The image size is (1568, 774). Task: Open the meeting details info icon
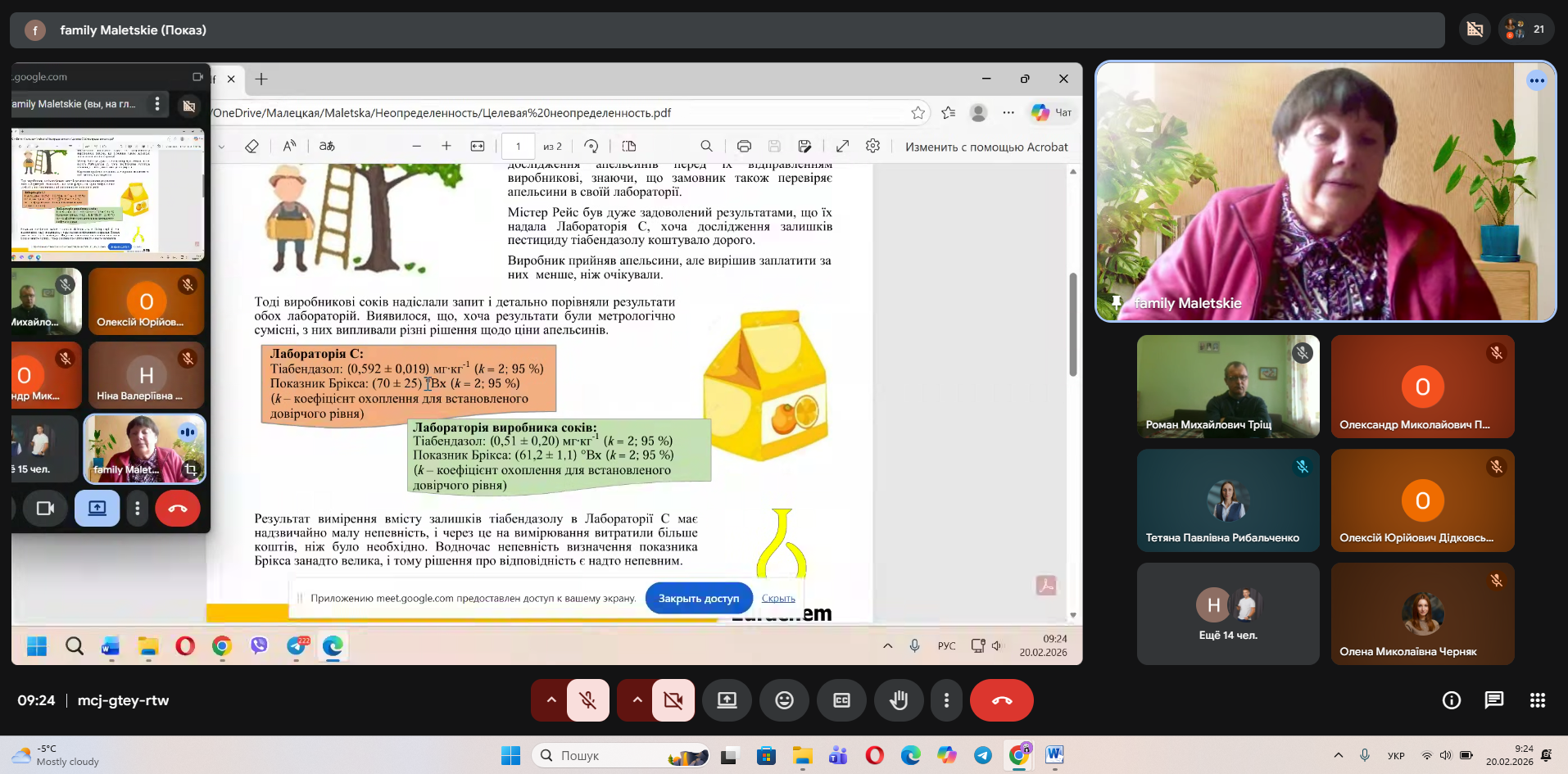(1451, 700)
